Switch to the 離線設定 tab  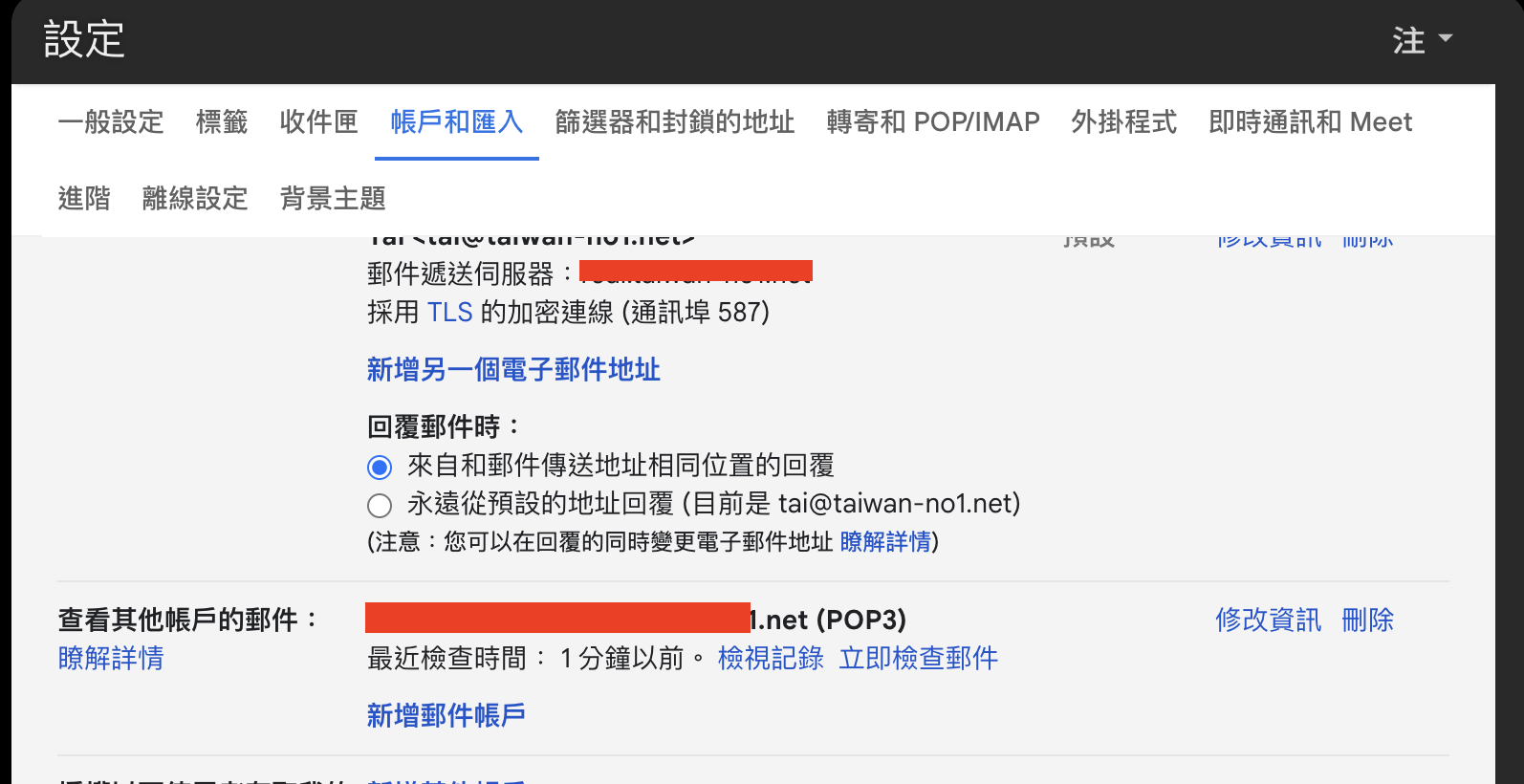pos(195,199)
